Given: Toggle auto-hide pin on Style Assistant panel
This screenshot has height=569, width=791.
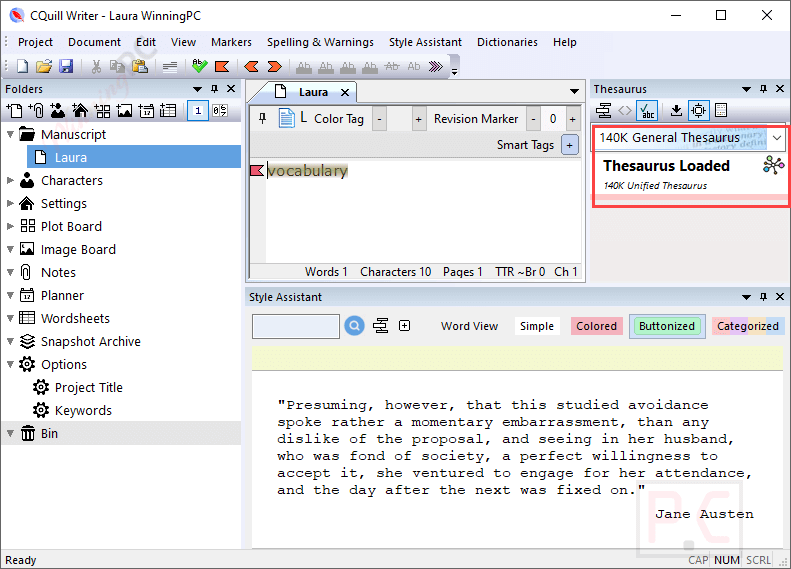Looking at the screenshot, I should (763, 297).
